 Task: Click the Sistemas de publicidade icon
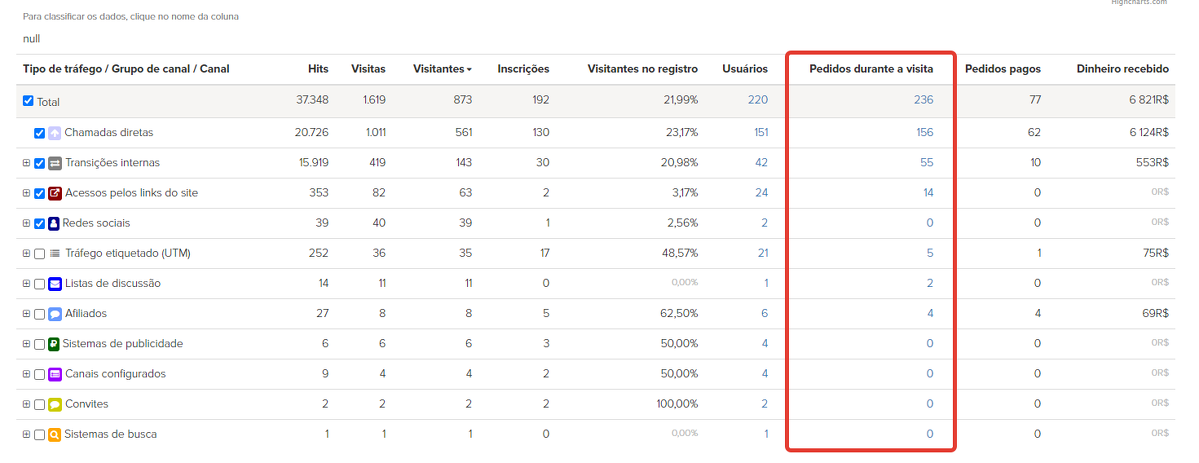(55, 344)
